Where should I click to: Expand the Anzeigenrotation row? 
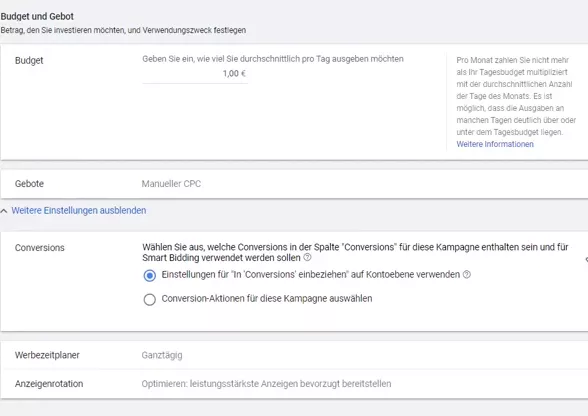[x=294, y=384]
